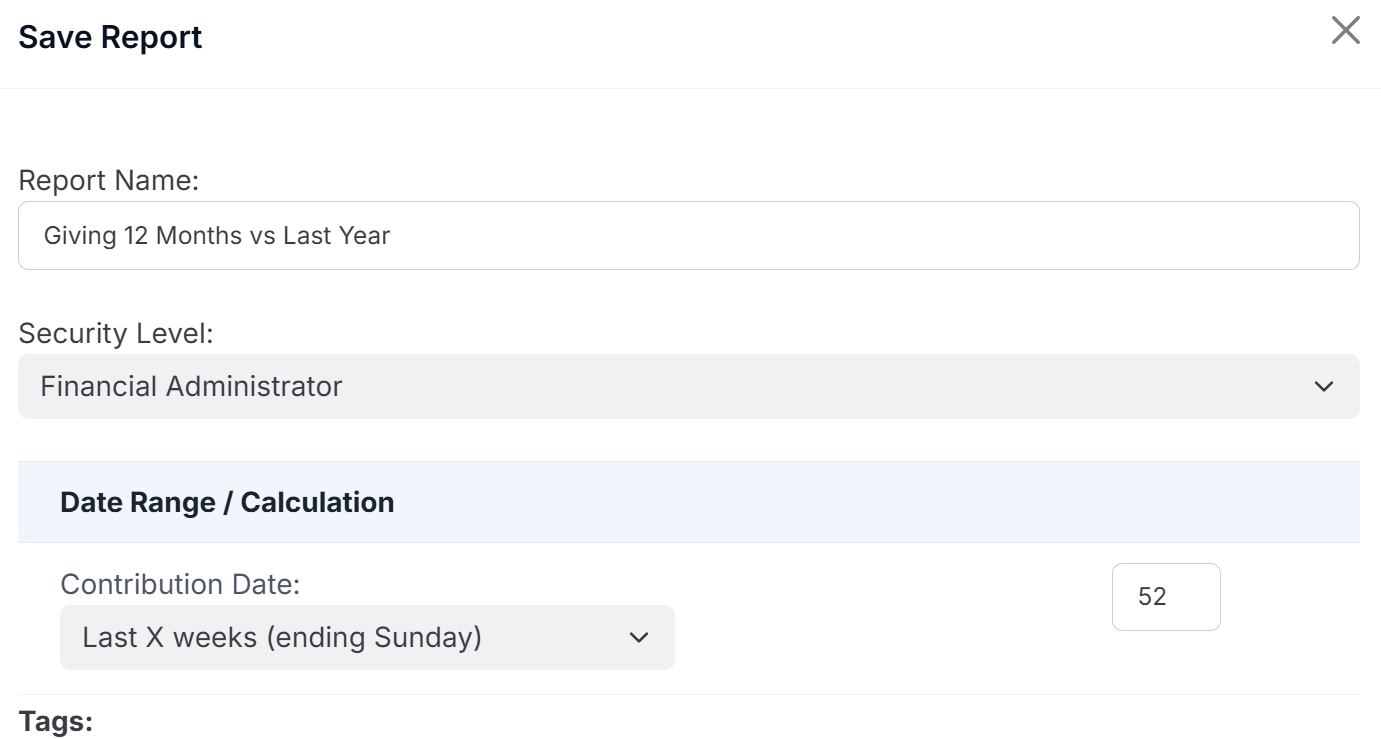
Task: Click the Date Range / Calculation header
Action: tap(228, 502)
